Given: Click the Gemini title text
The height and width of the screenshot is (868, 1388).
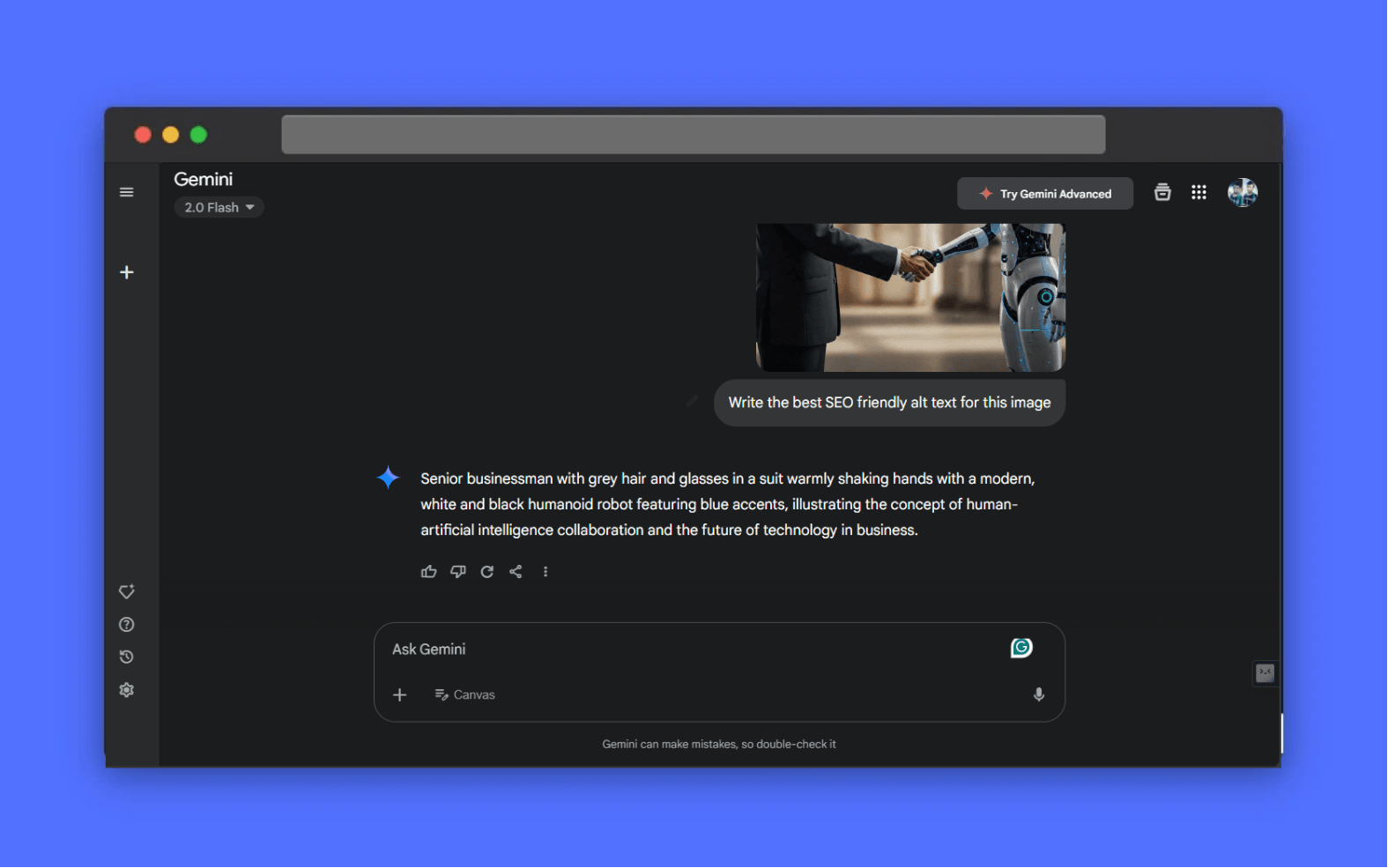Looking at the screenshot, I should [x=204, y=180].
